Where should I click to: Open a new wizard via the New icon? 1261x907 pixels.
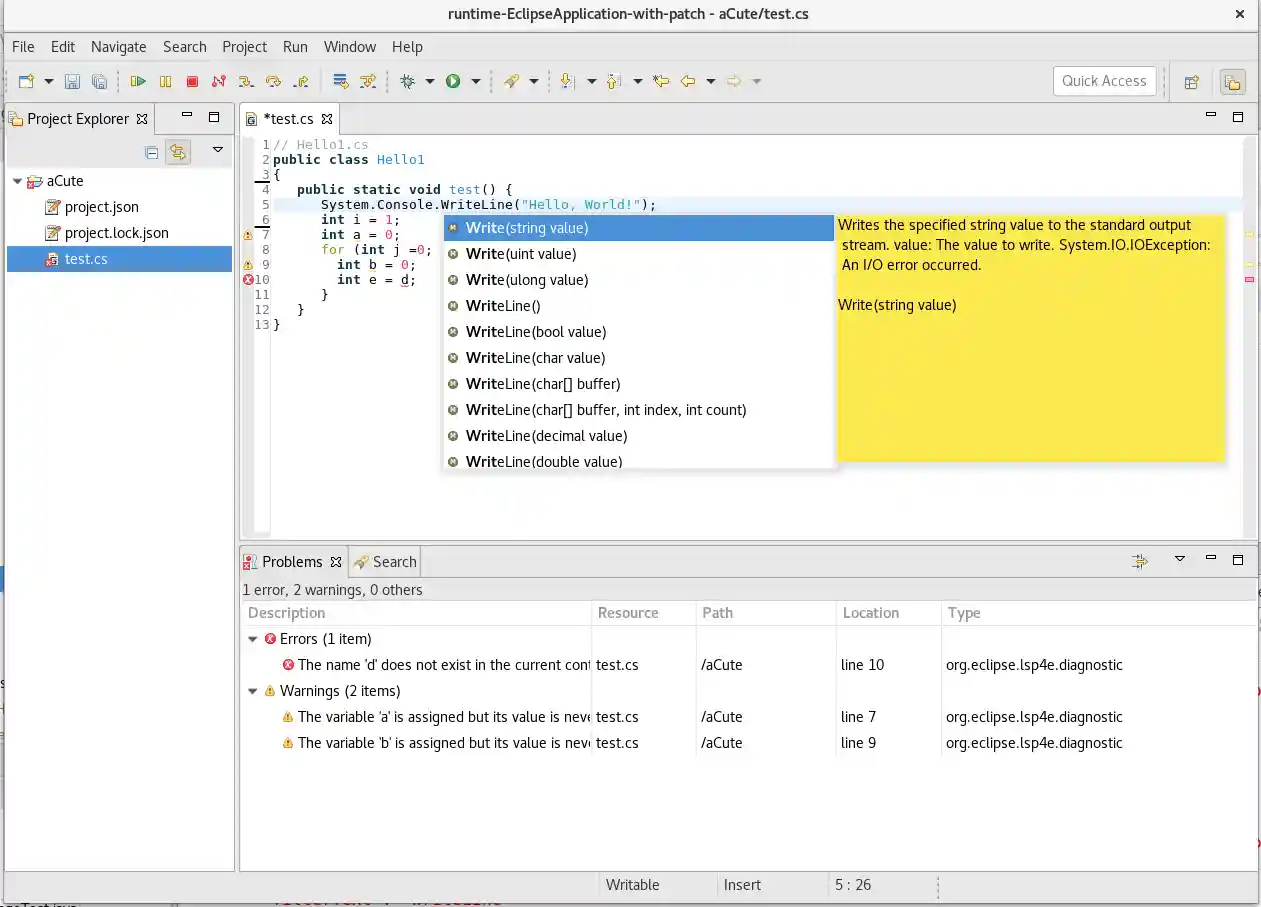pyautogui.click(x=27, y=81)
